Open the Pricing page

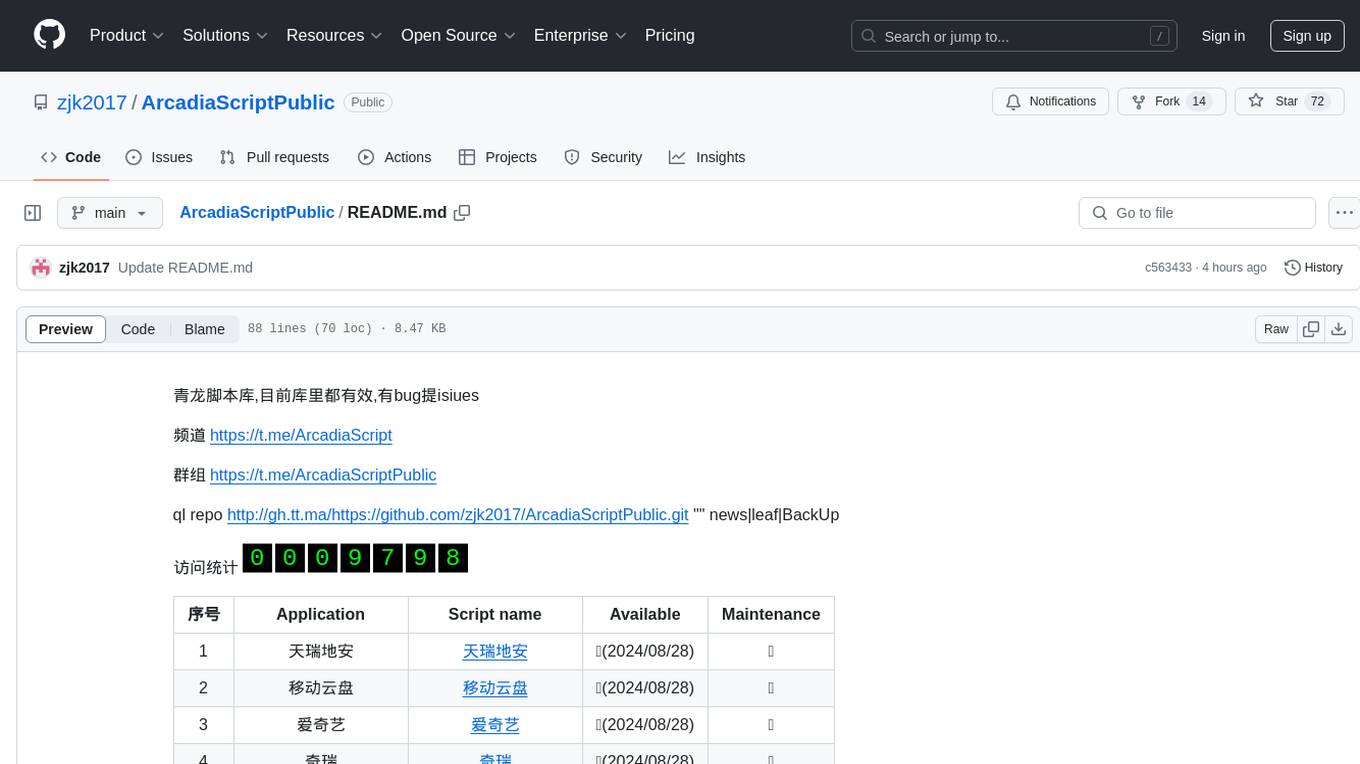click(670, 35)
